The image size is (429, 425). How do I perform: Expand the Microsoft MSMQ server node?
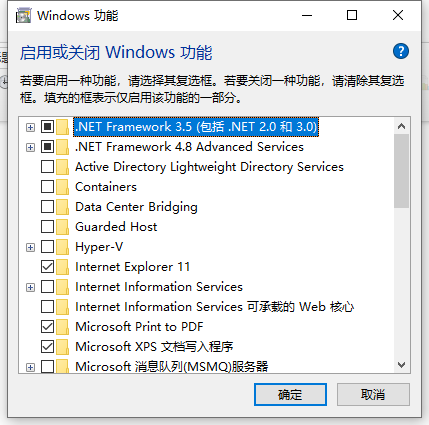30,367
